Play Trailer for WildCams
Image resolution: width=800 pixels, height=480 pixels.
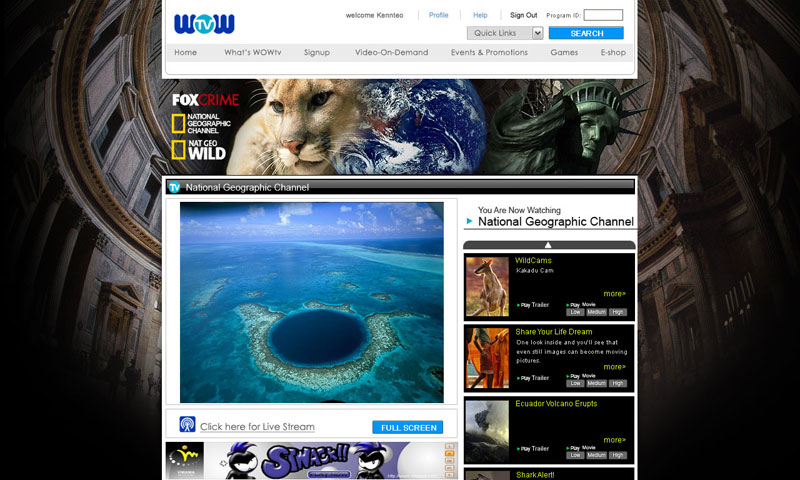pos(533,305)
